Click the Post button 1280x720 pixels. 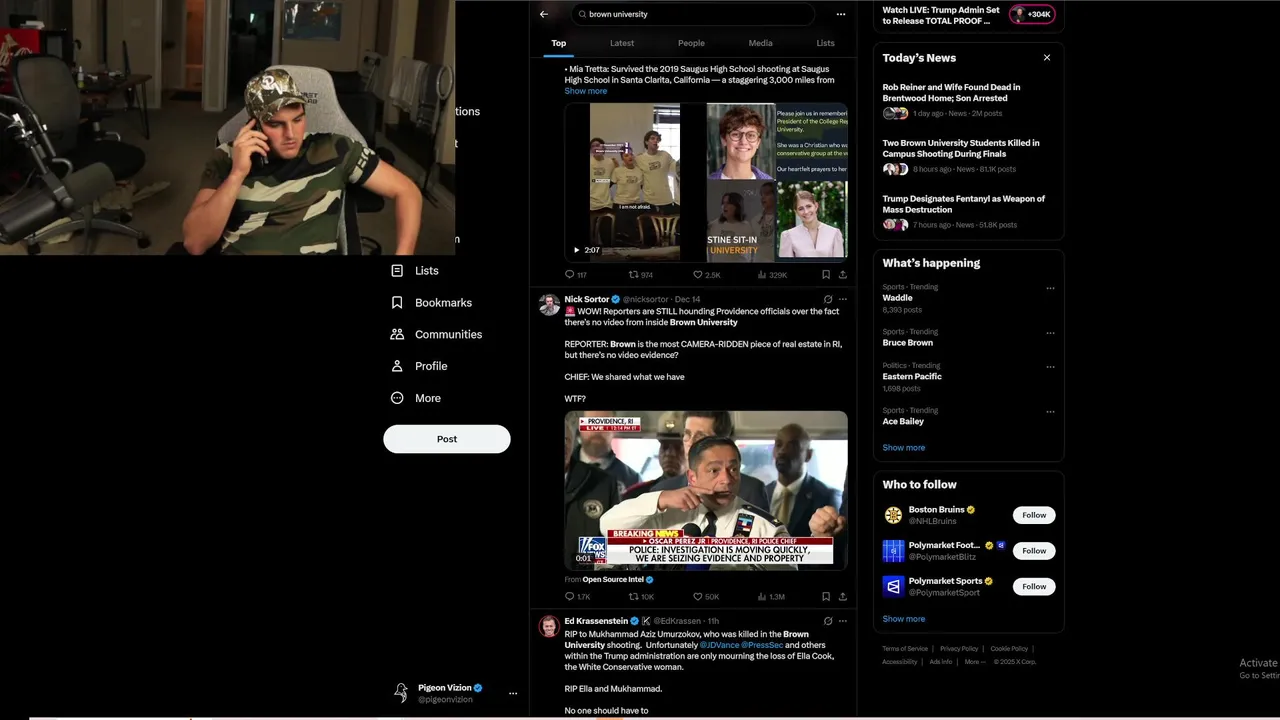coord(447,439)
